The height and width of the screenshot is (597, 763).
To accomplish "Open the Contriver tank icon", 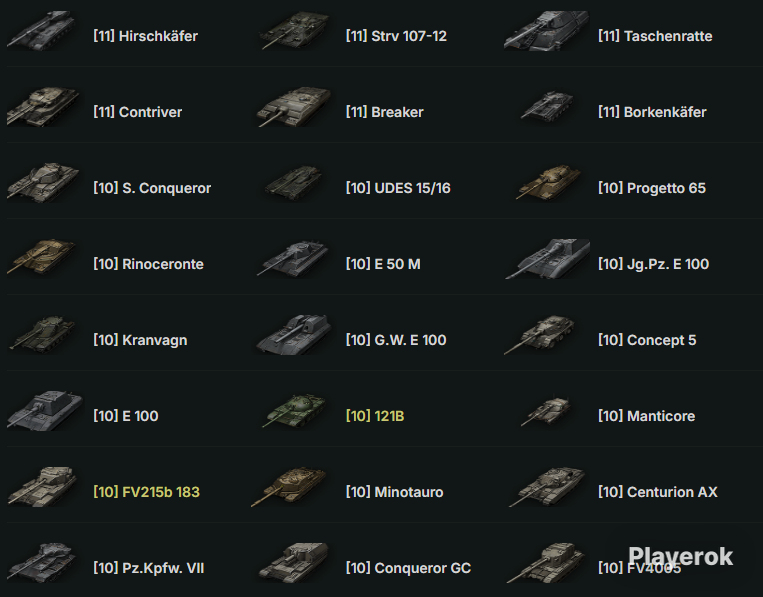I will (43, 107).
